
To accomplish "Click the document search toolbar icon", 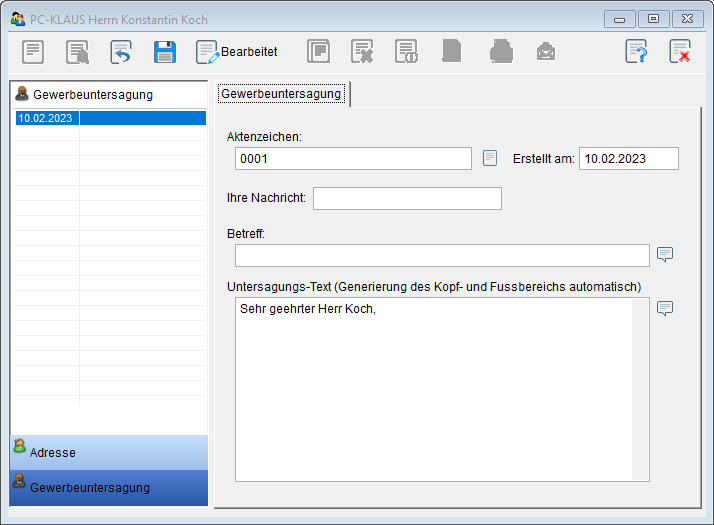I will point(77,52).
